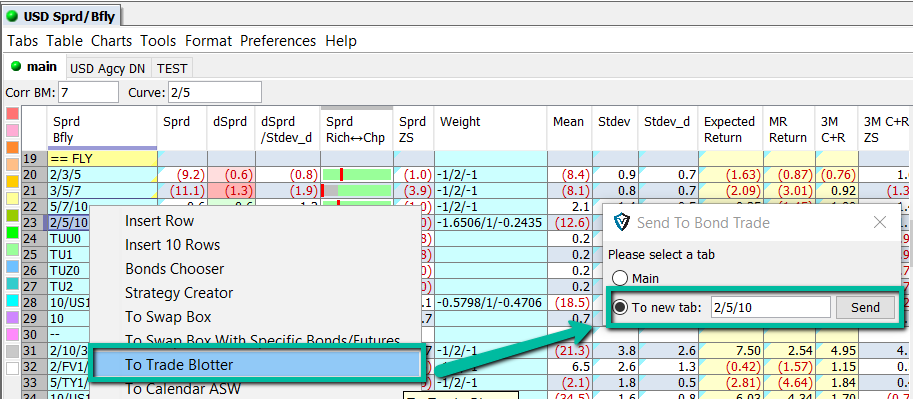Click the dSprd /Stdev_d column header
The height and width of the screenshot is (399, 913).
click(288, 129)
